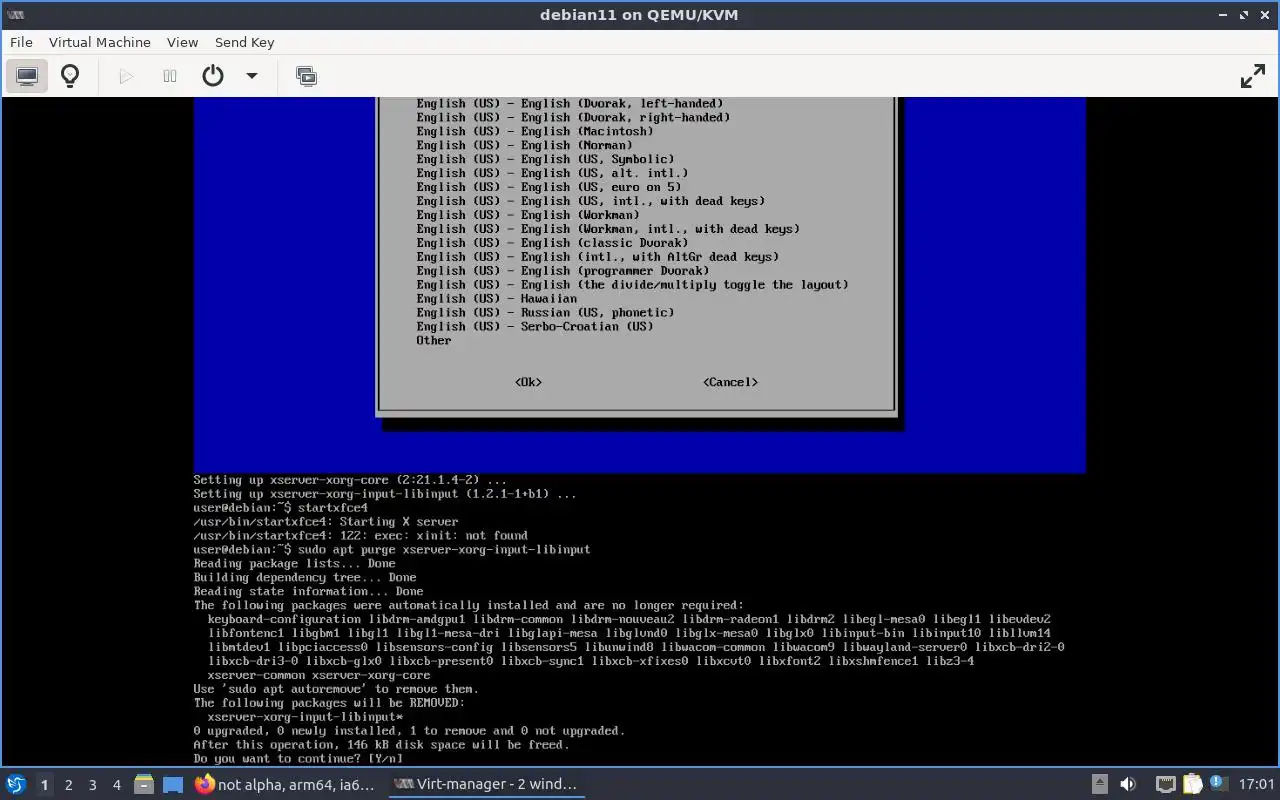Click the Run virtual machine play icon

(126, 76)
